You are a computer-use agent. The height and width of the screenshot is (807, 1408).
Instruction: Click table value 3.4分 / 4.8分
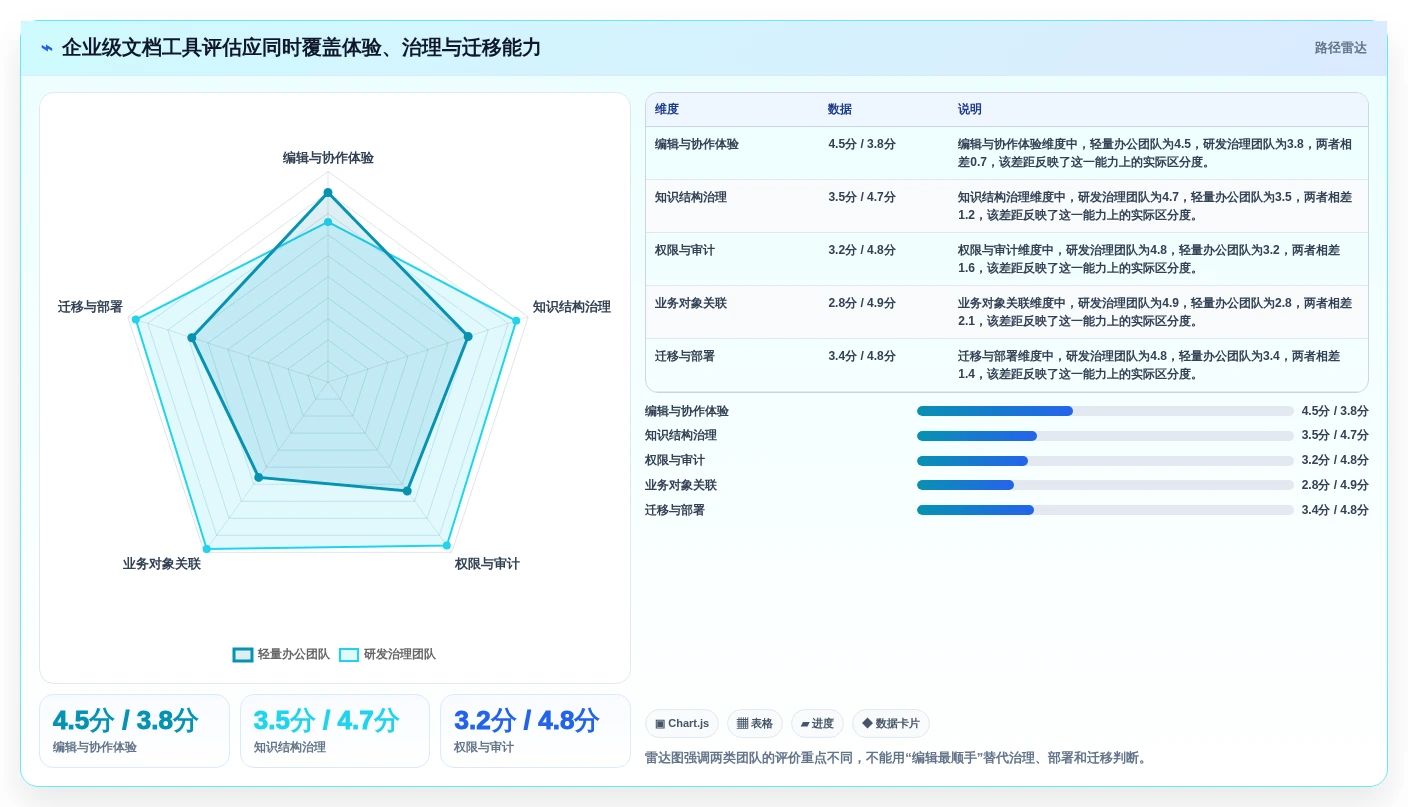(x=862, y=356)
